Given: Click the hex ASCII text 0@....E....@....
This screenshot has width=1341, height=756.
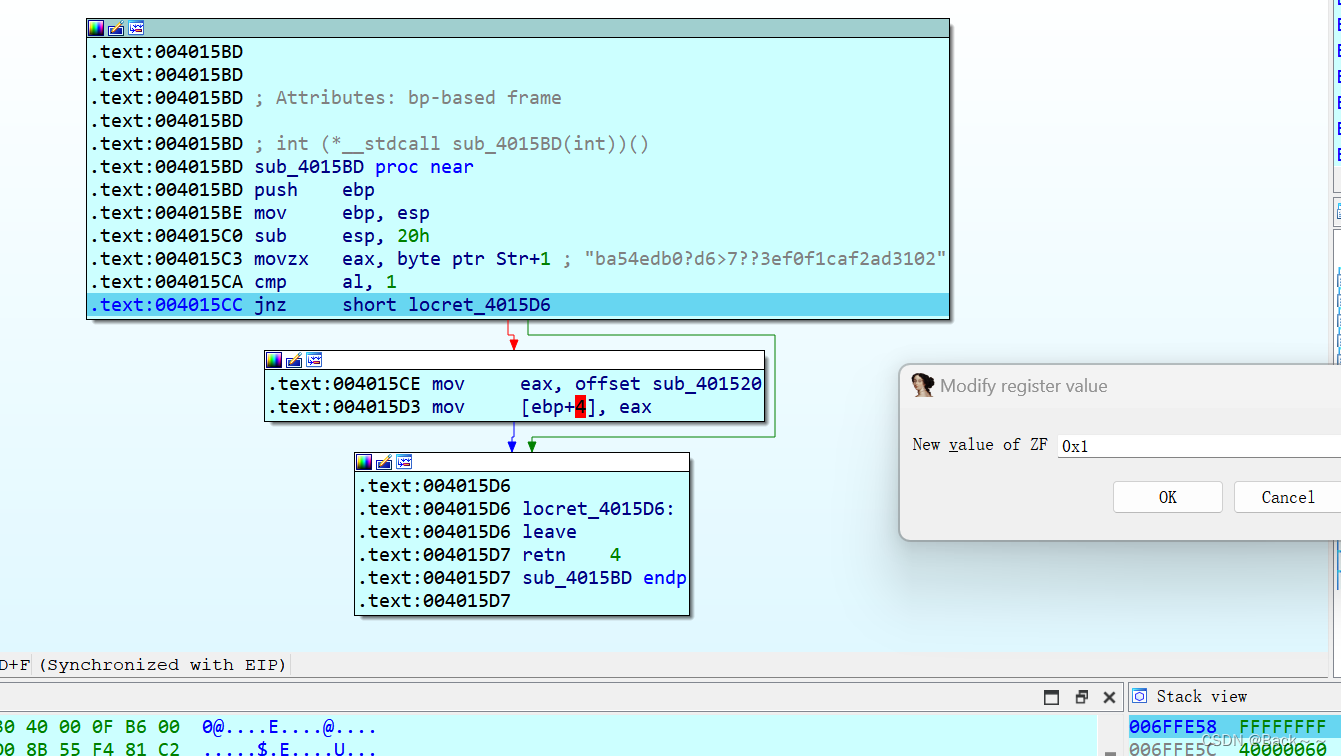Looking at the screenshot, I should click(x=289, y=727).
